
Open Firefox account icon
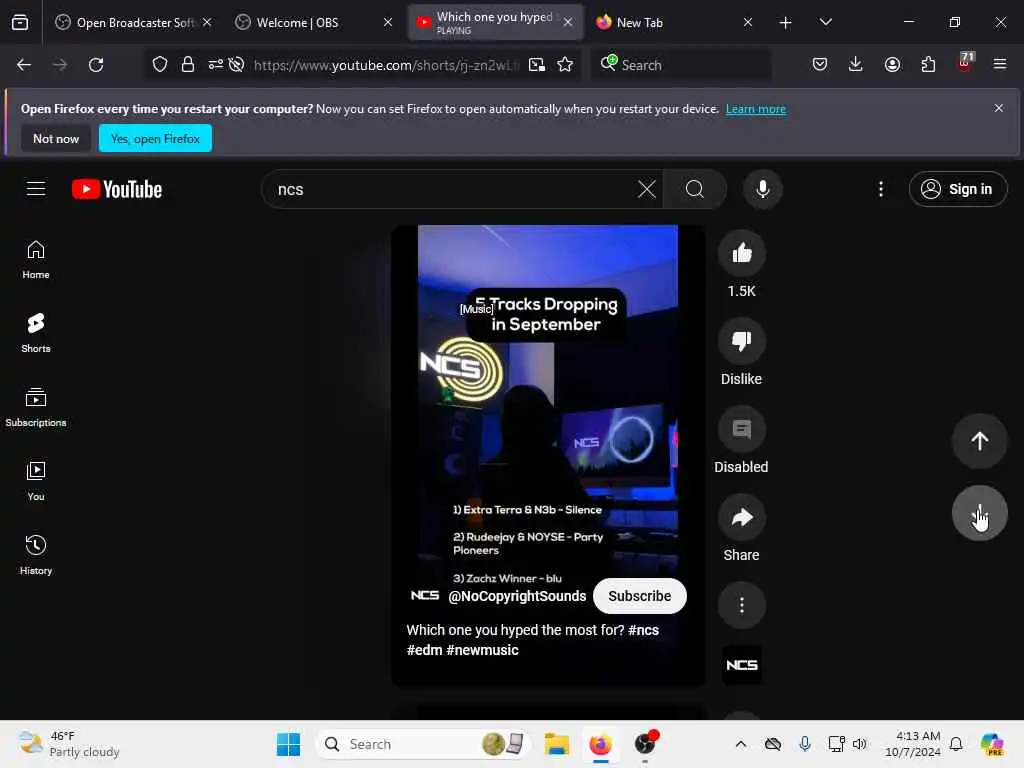pos(892,64)
